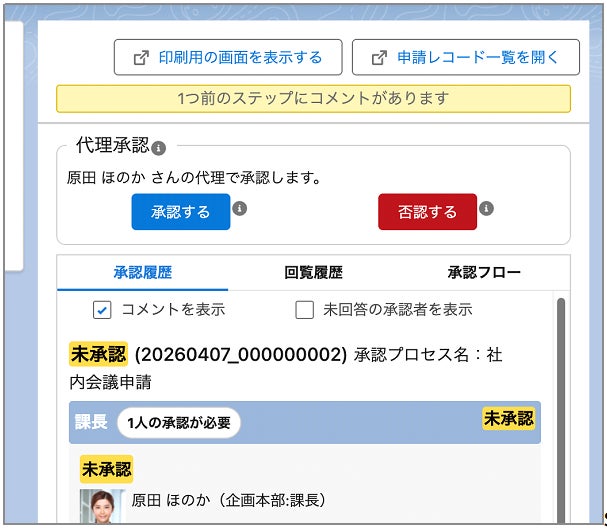Click info icon next to 承認する button
The height and width of the screenshot is (532, 607).
point(240,208)
